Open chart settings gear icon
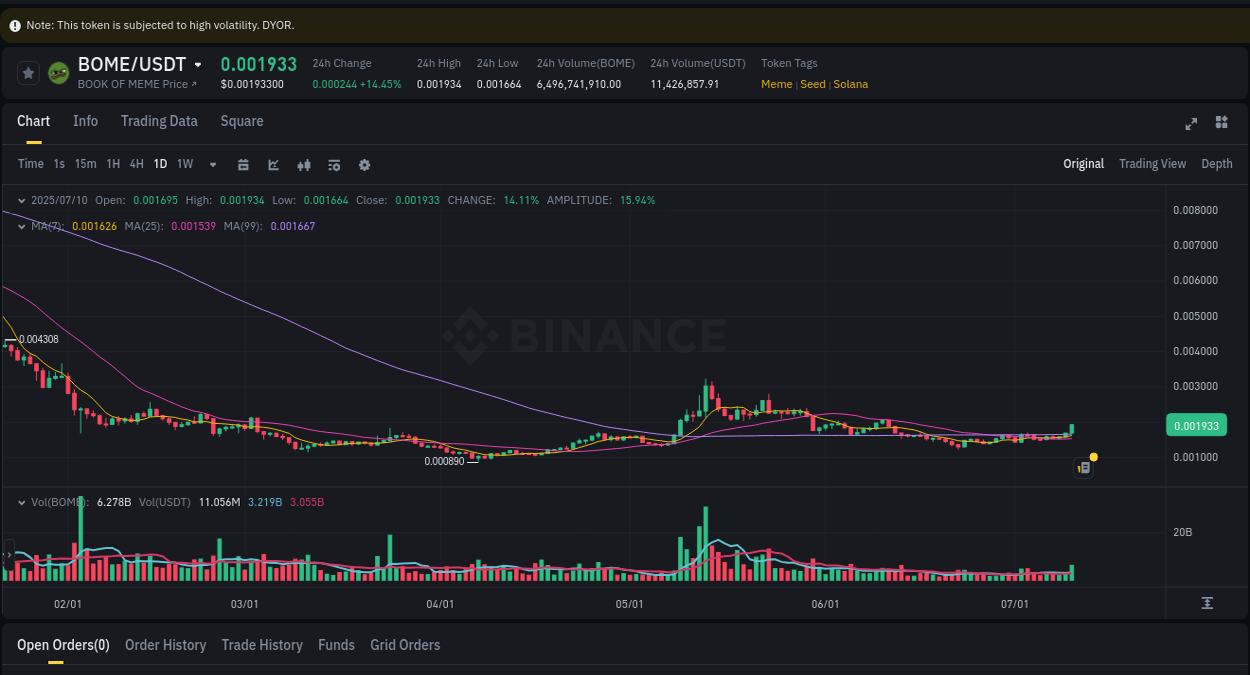The width and height of the screenshot is (1250, 675). pos(364,164)
